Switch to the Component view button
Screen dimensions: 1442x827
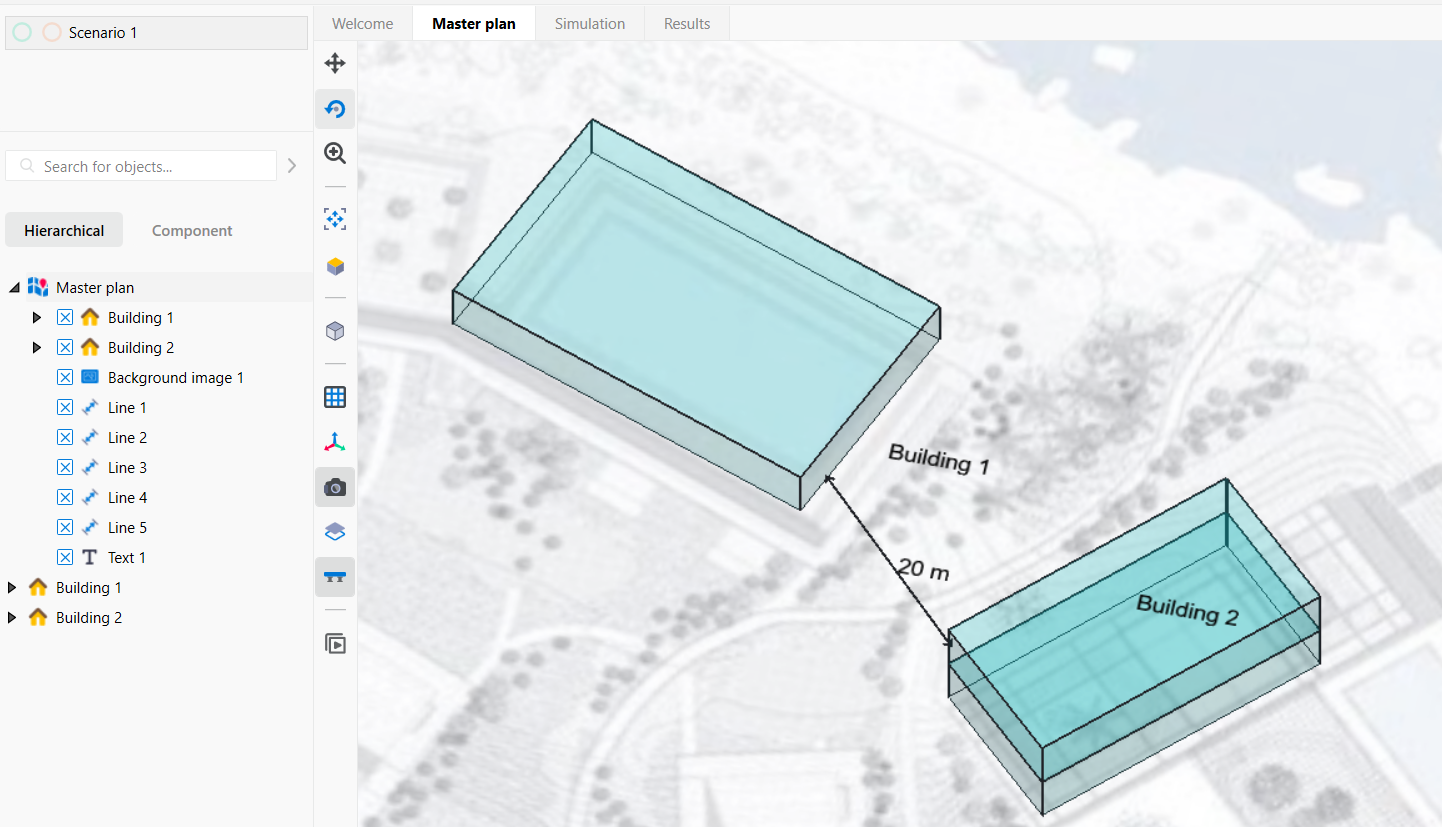coord(192,231)
